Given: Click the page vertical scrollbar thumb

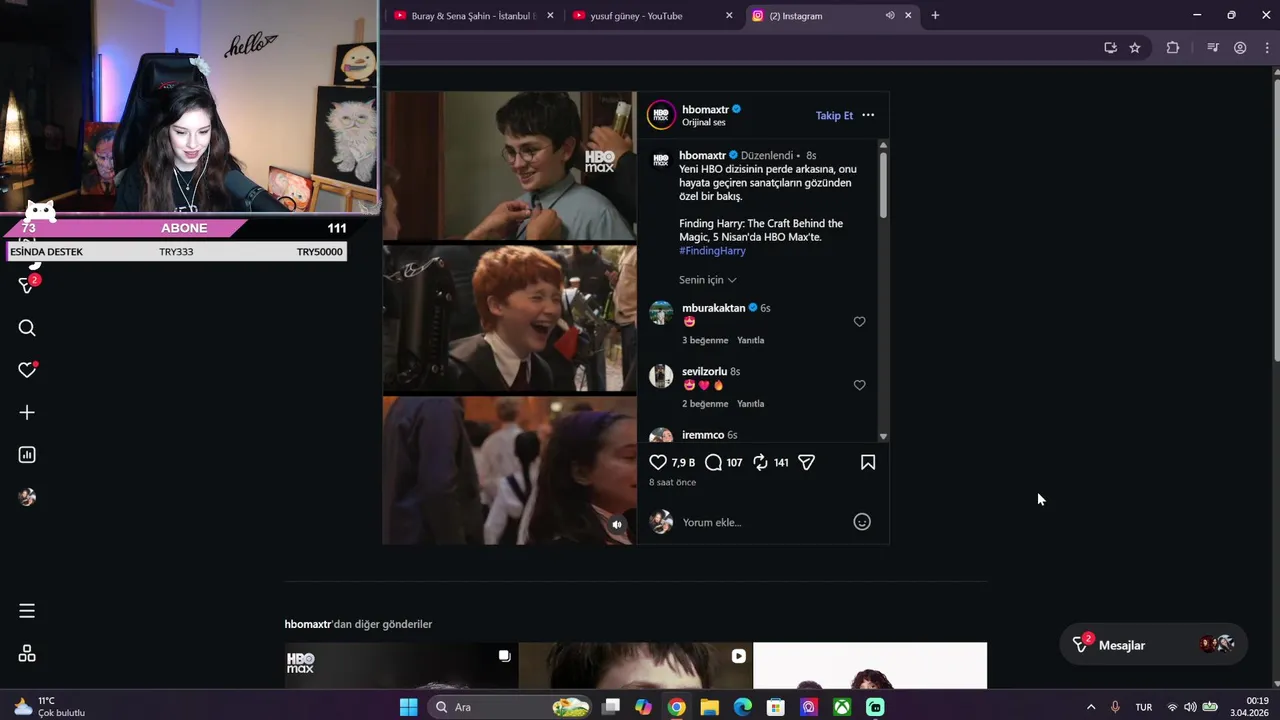Looking at the screenshot, I should [x=1275, y=219].
